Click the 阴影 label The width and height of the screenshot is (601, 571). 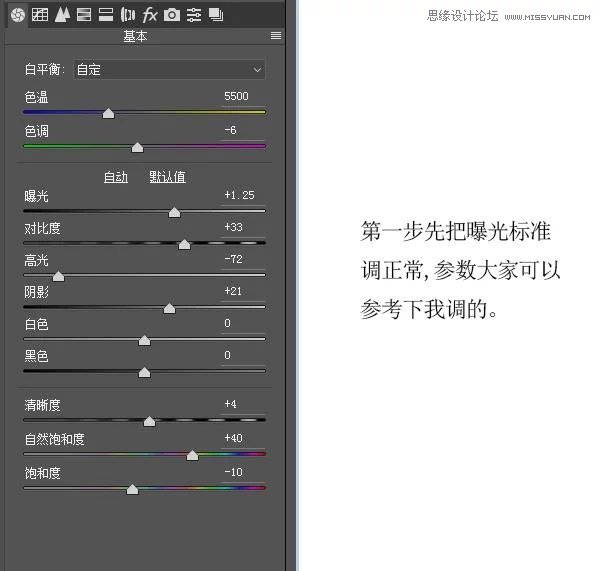click(36, 292)
